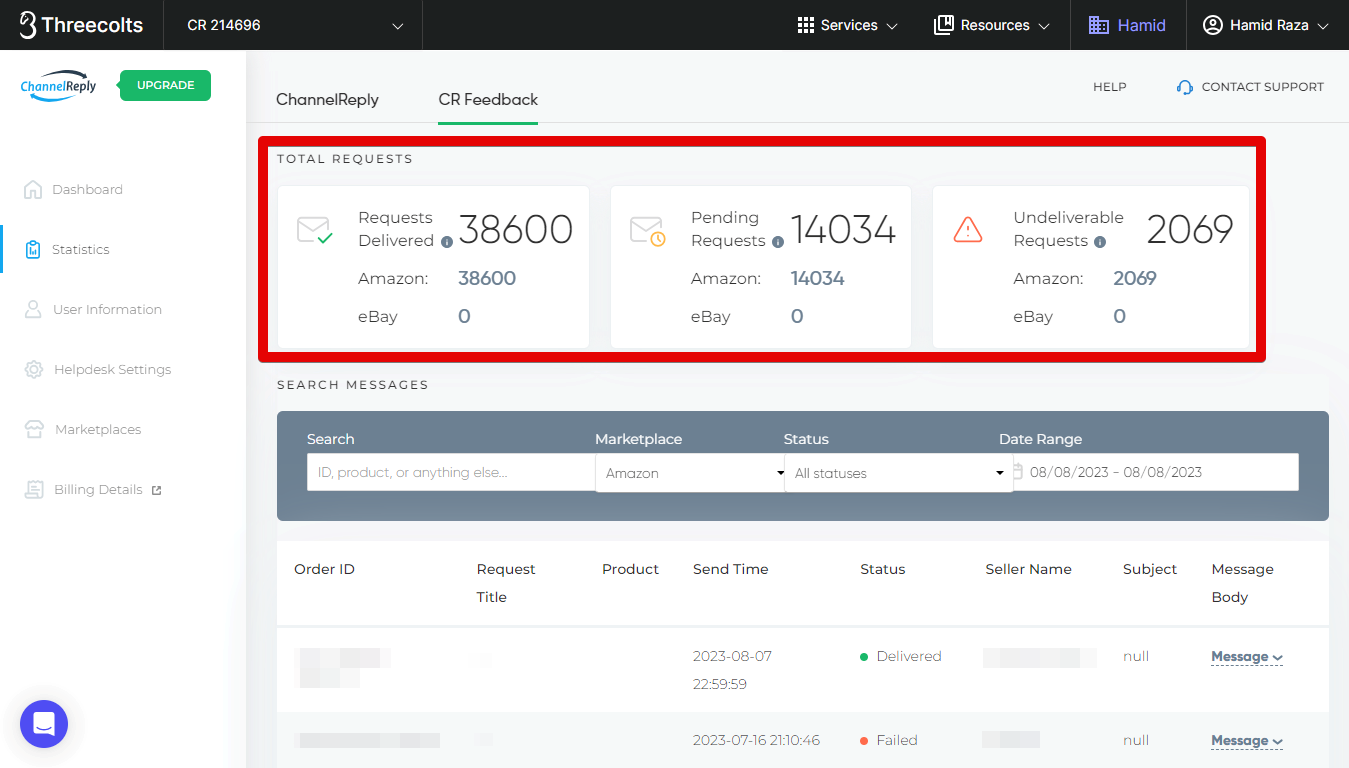The height and width of the screenshot is (768, 1349).
Task: Click the Date Range field
Action: point(1155,472)
